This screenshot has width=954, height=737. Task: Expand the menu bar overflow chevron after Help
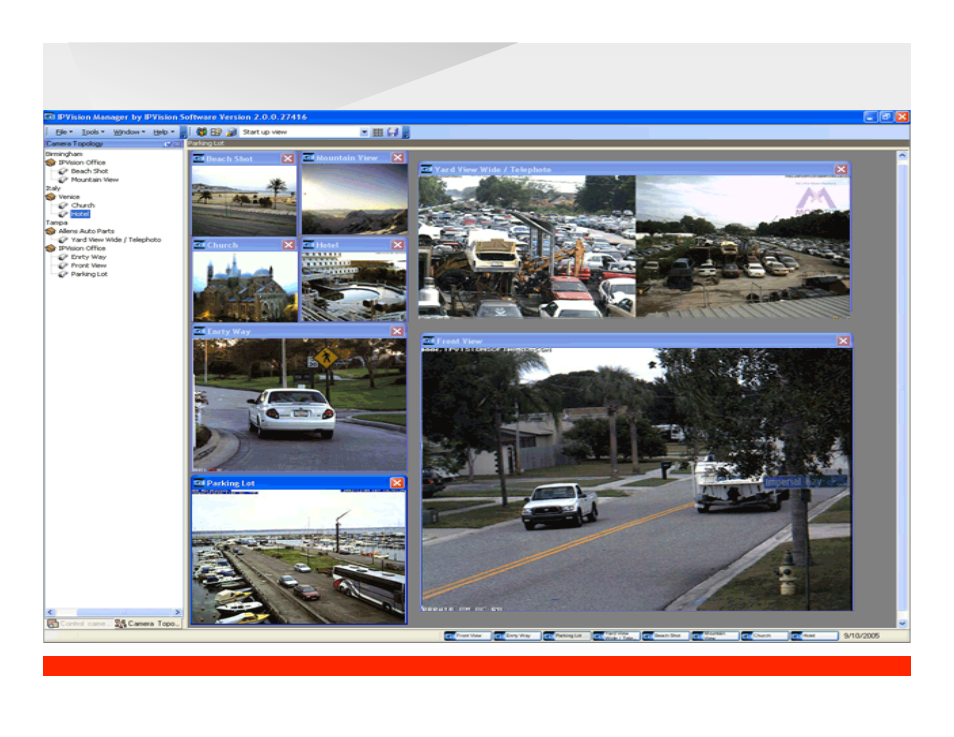pyautogui.click(x=183, y=132)
